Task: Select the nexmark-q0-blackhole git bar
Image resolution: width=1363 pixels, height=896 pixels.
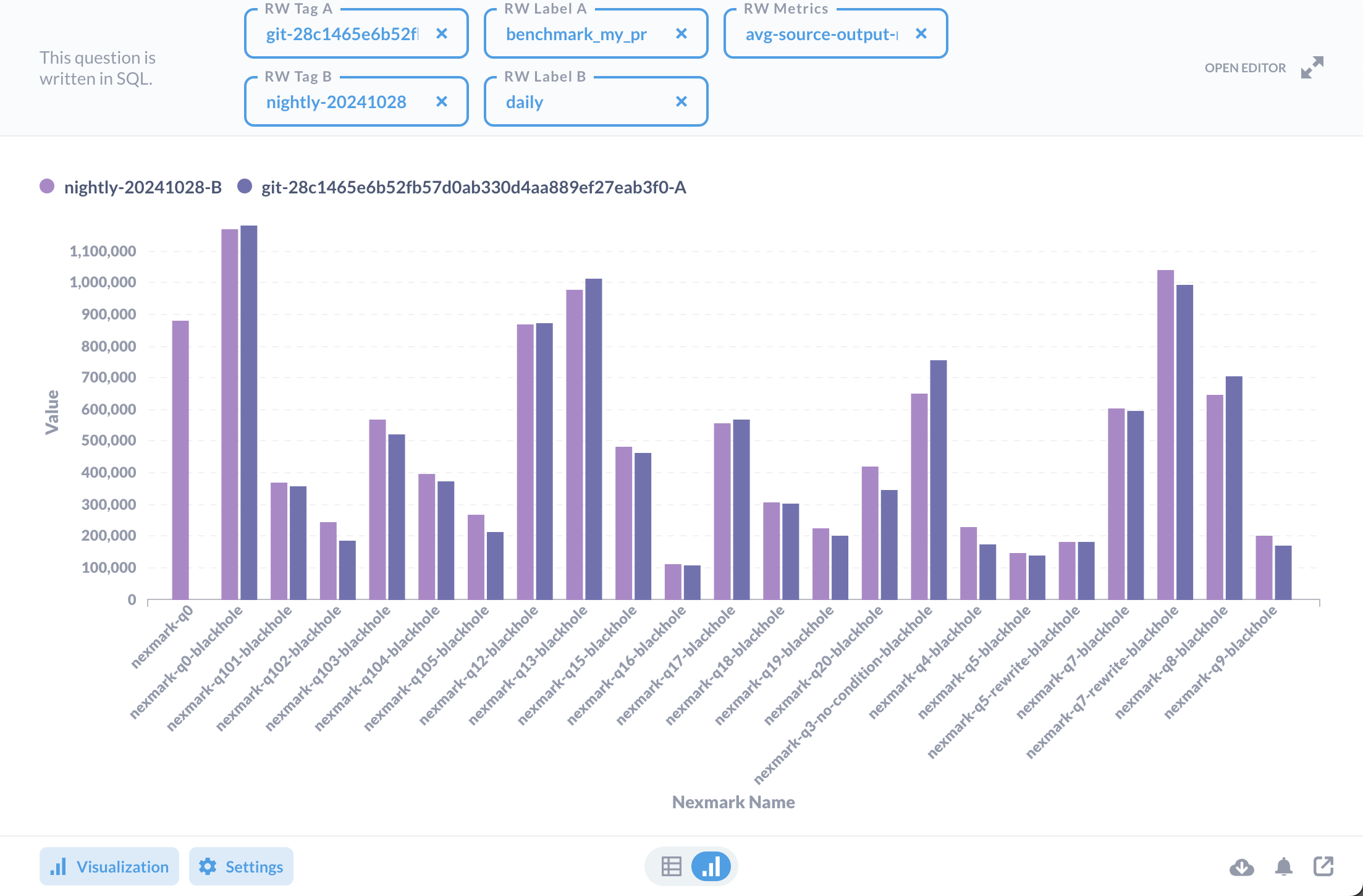Action: [249, 412]
